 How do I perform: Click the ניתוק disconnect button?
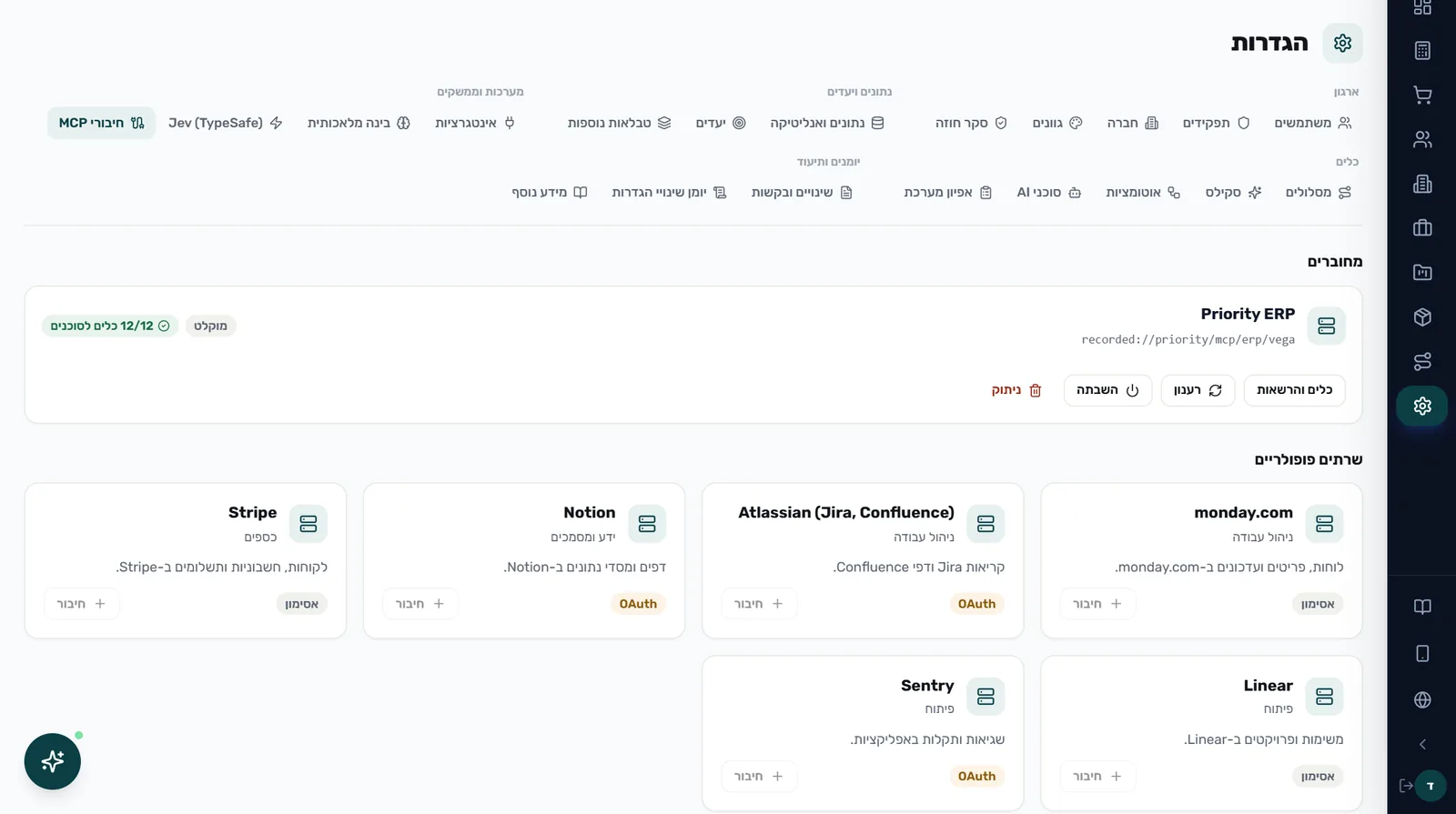click(1016, 390)
